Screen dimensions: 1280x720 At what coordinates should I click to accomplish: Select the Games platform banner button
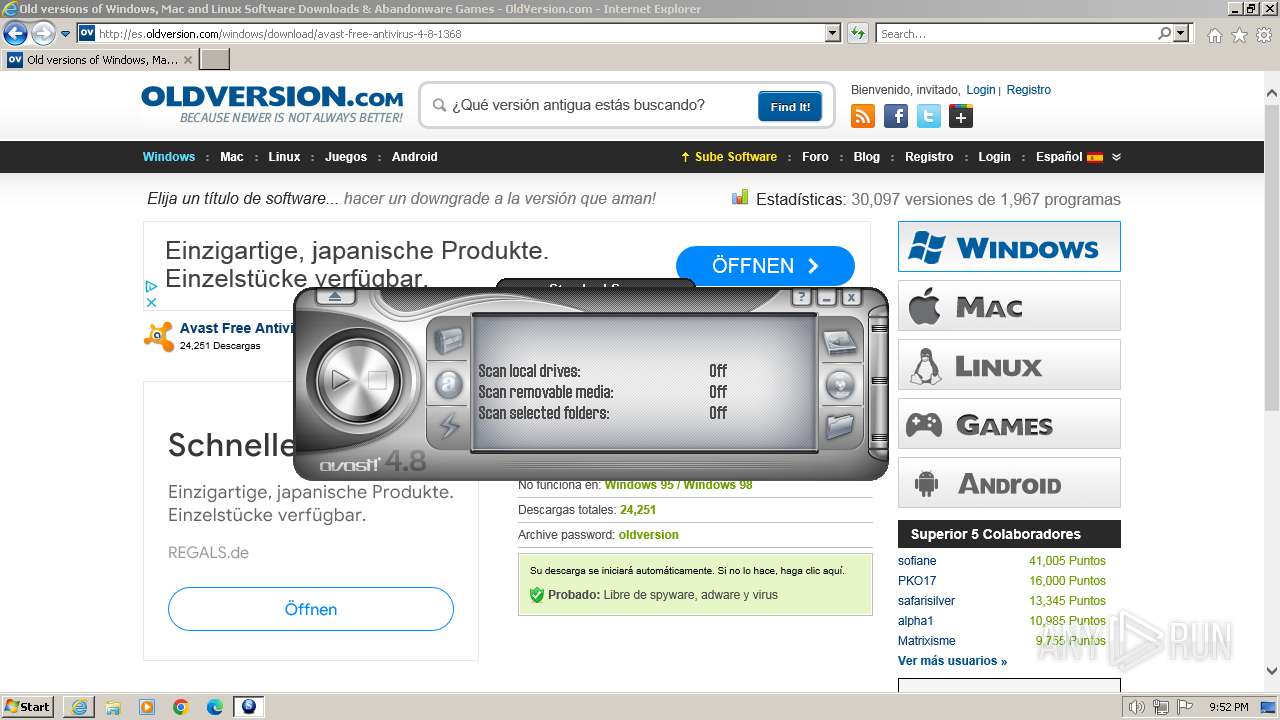(1009, 424)
